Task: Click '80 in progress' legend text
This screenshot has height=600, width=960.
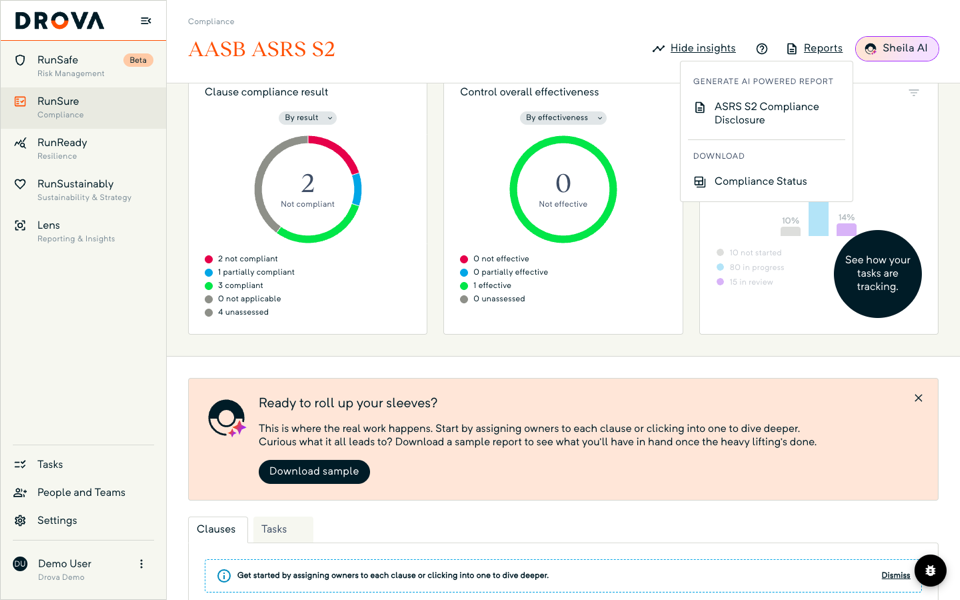Action: click(x=757, y=268)
